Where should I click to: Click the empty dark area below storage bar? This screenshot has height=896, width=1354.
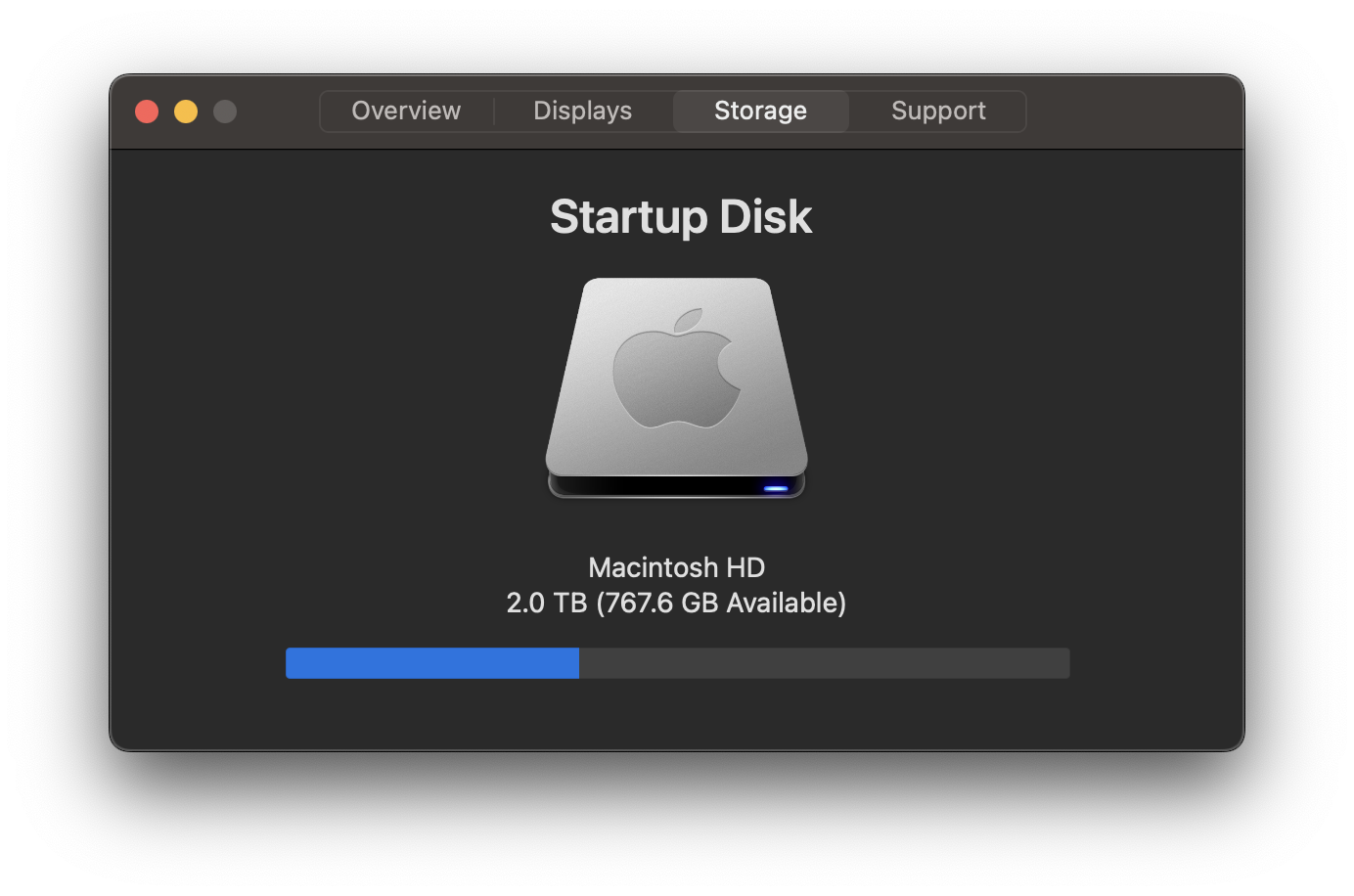(x=677, y=714)
